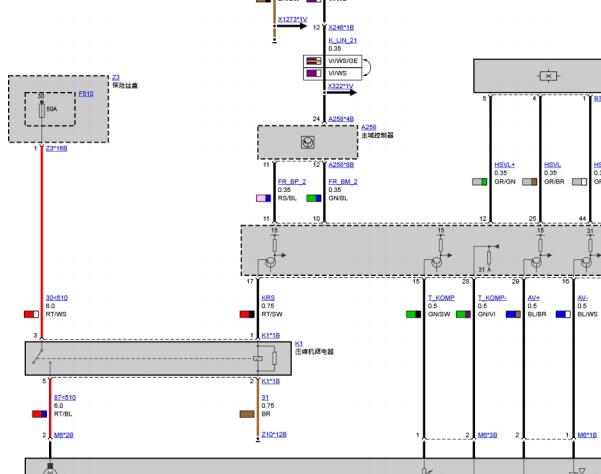Open the Z3 fuse box link
The image size is (601, 474).
(x=116, y=77)
